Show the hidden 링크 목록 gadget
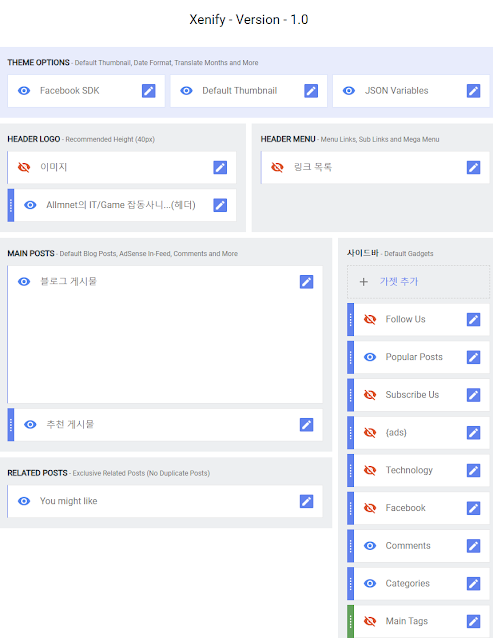 click(x=277, y=167)
